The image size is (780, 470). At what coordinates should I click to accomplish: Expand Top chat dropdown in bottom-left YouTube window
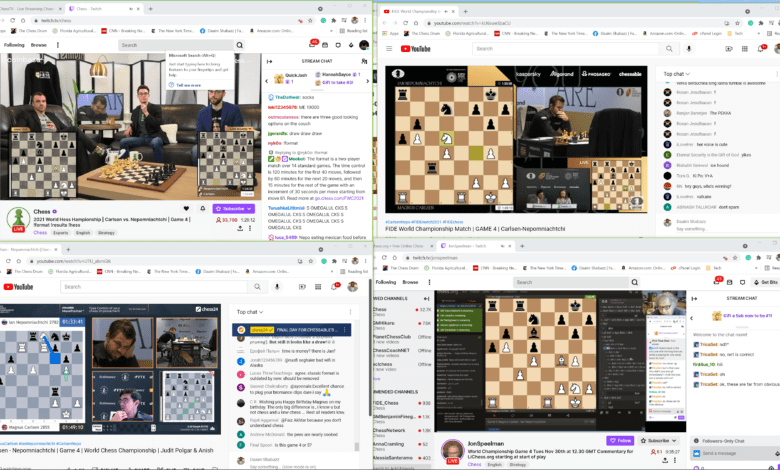pos(250,312)
